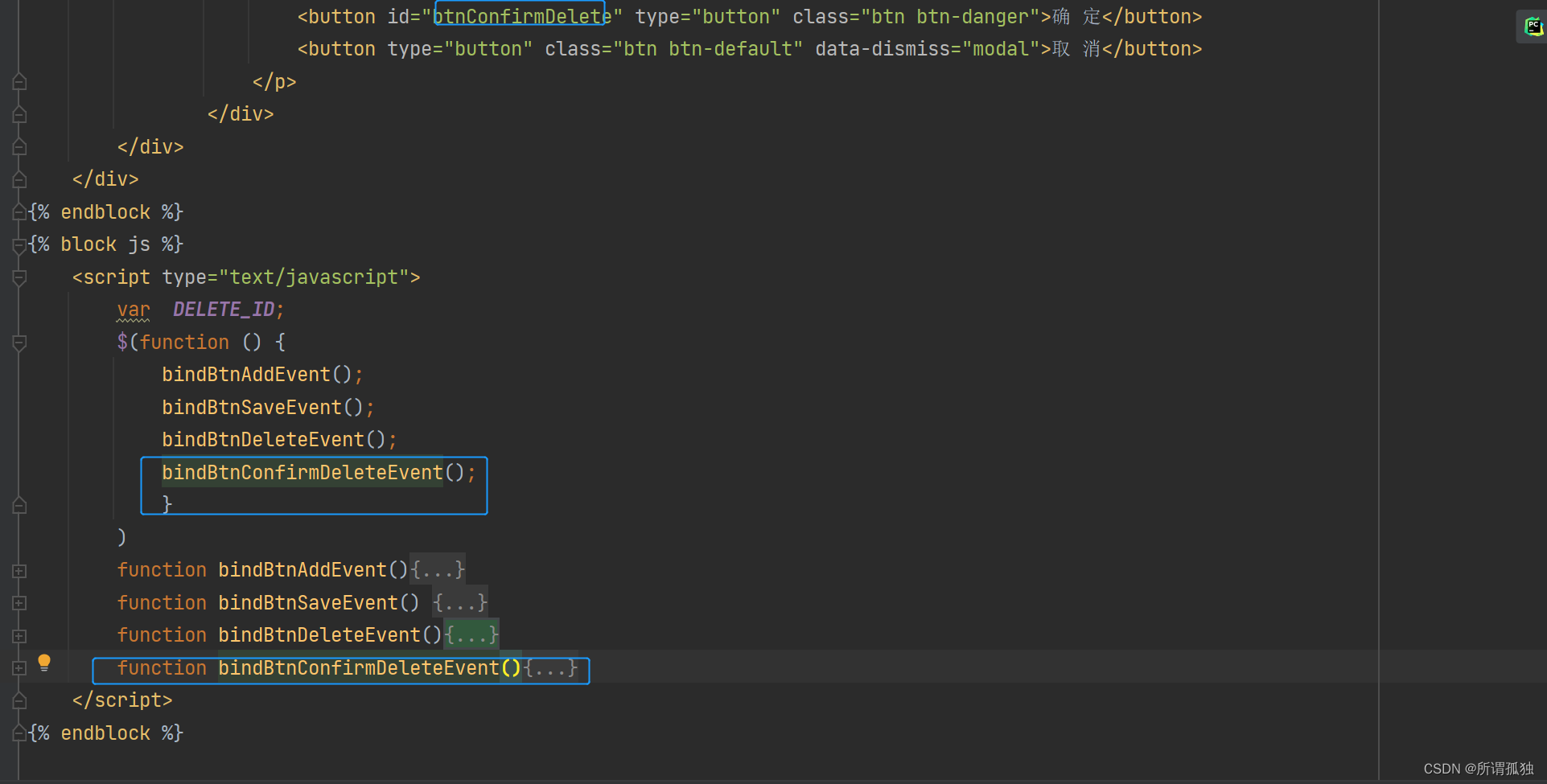Image resolution: width=1547 pixels, height=784 pixels.
Task: Click bindBtnConfirmDeleteEvent(); call line
Action: tap(319, 473)
